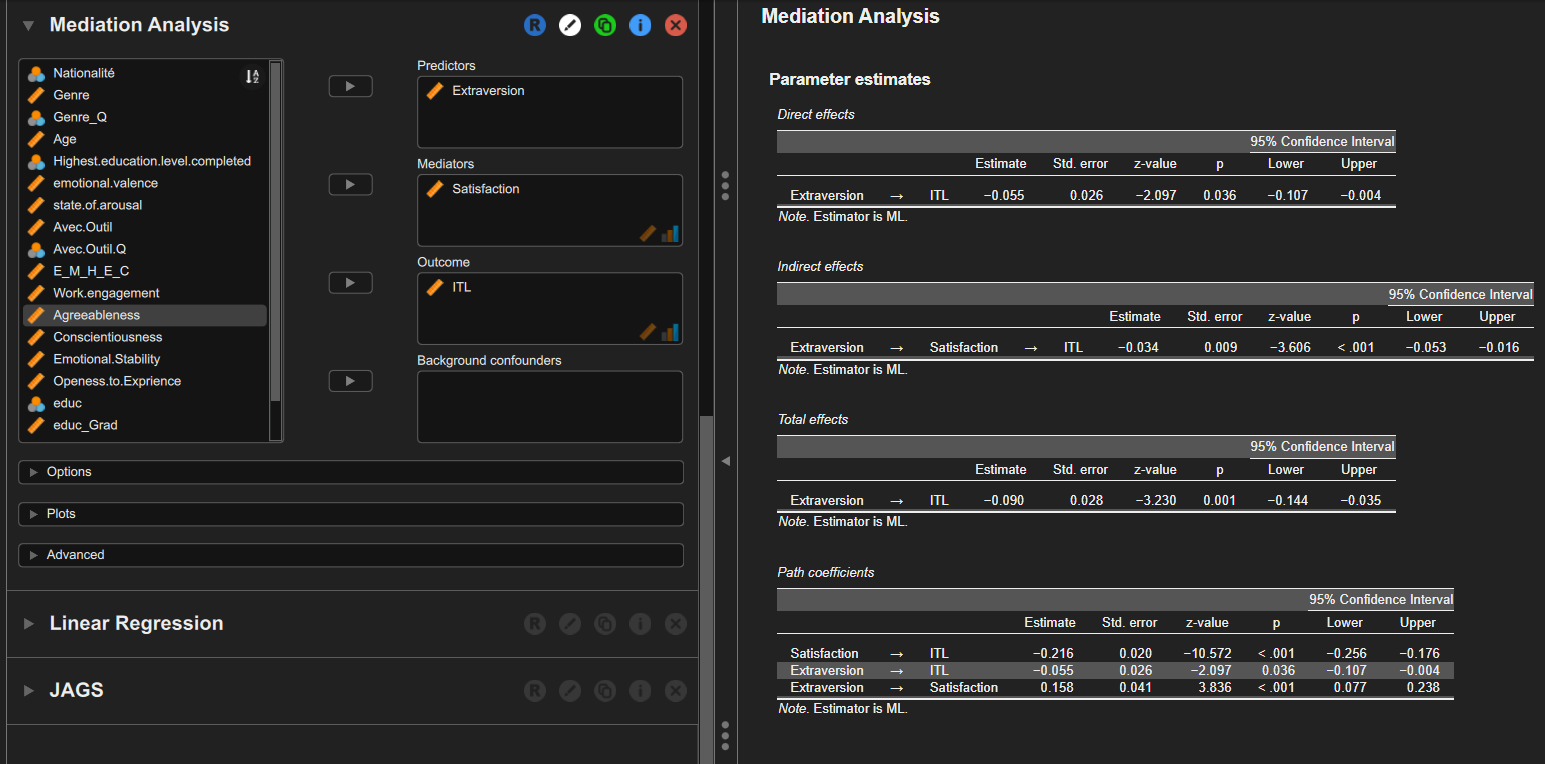Click the info icon of Linear Regression
Image resolution: width=1545 pixels, height=764 pixels.
[x=640, y=624]
